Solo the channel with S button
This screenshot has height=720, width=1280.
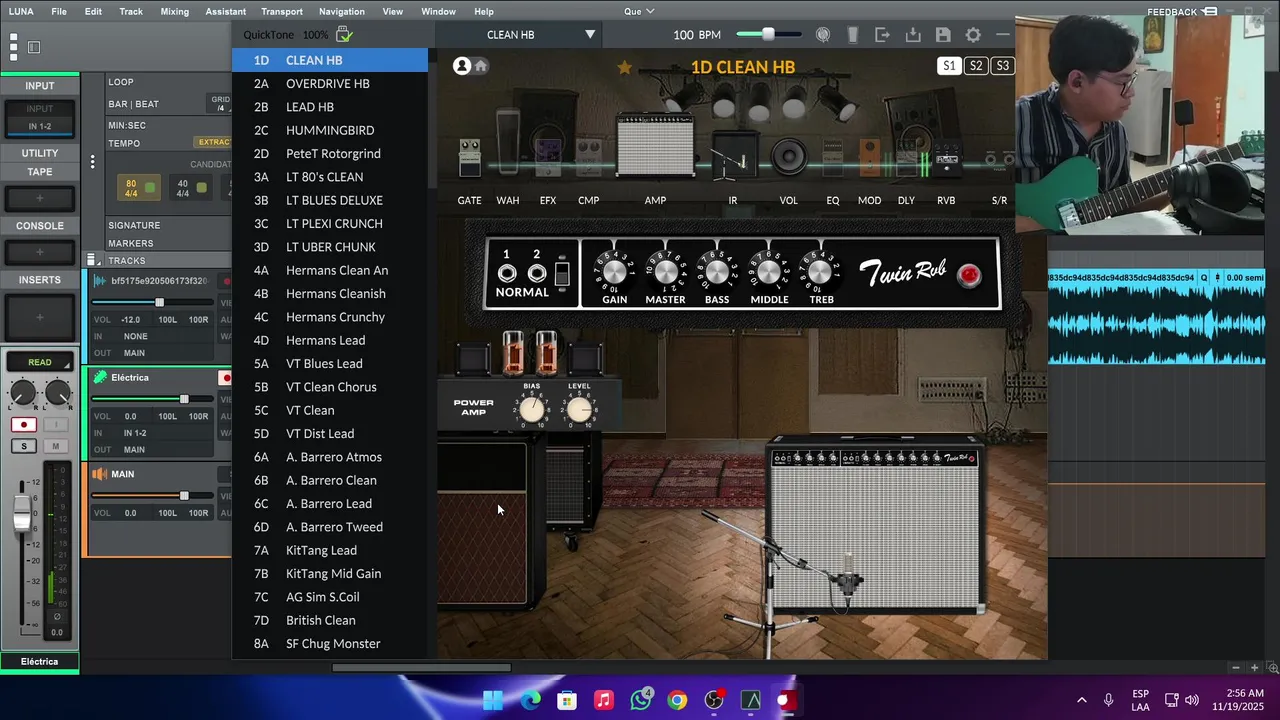click(x=23, y=446)
